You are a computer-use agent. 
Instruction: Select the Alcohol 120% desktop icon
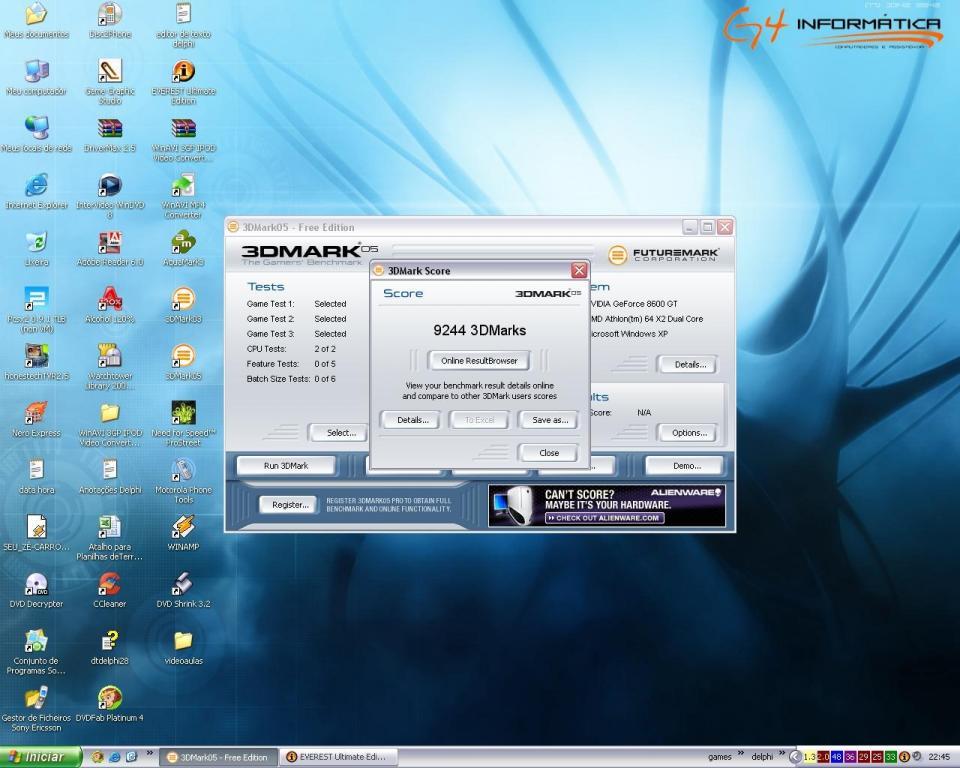tap(110, 306)
